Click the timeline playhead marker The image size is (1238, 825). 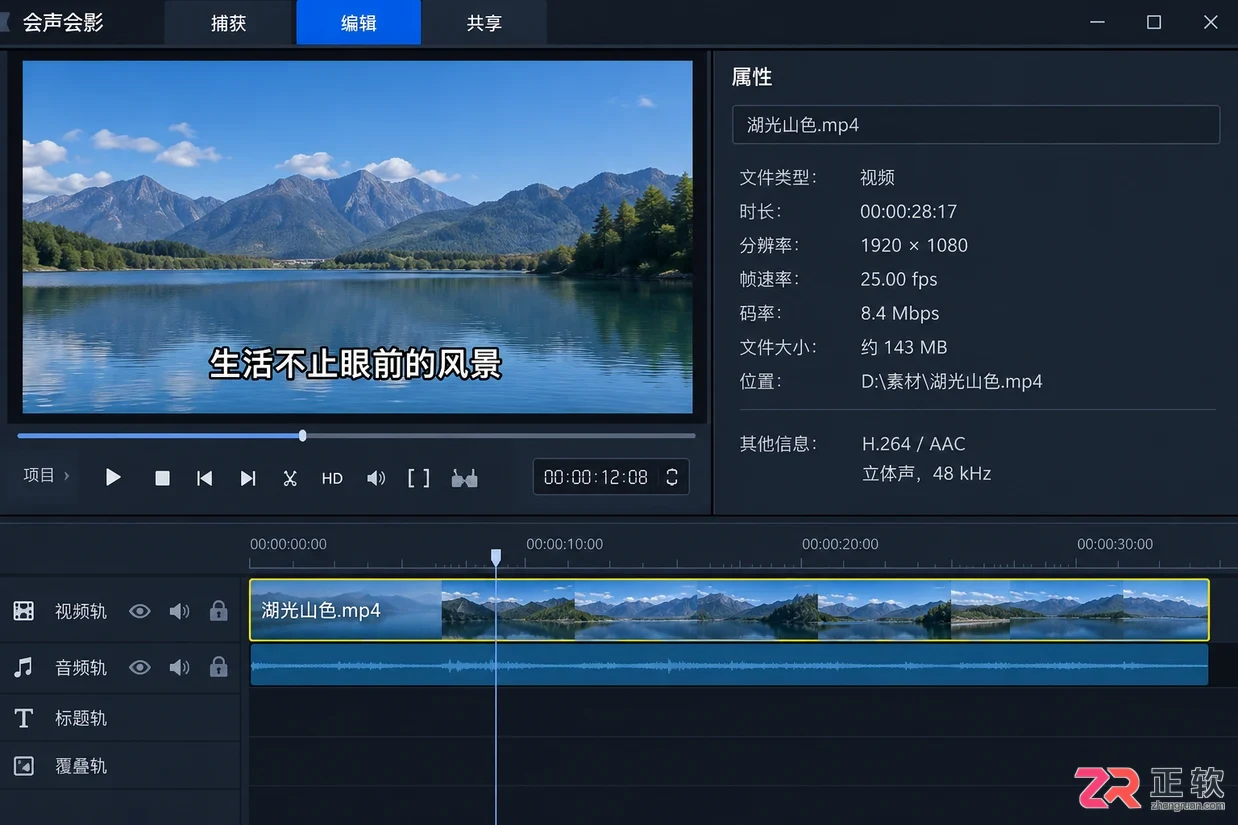pyautogui.click(x=496, y=557)
